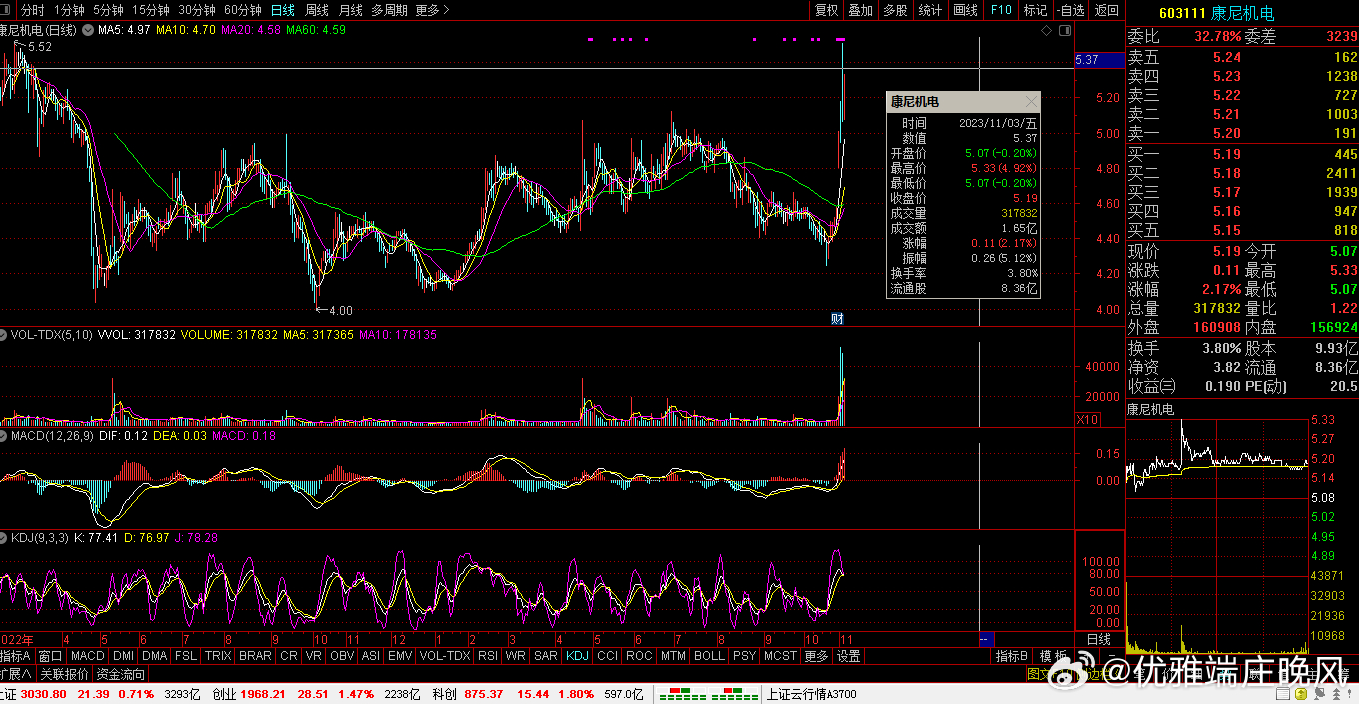Screen dimensions: 1359x704
Task: Open indicator dropdown next to 康尼机电(日线)
Action: (x=86, y=31)
